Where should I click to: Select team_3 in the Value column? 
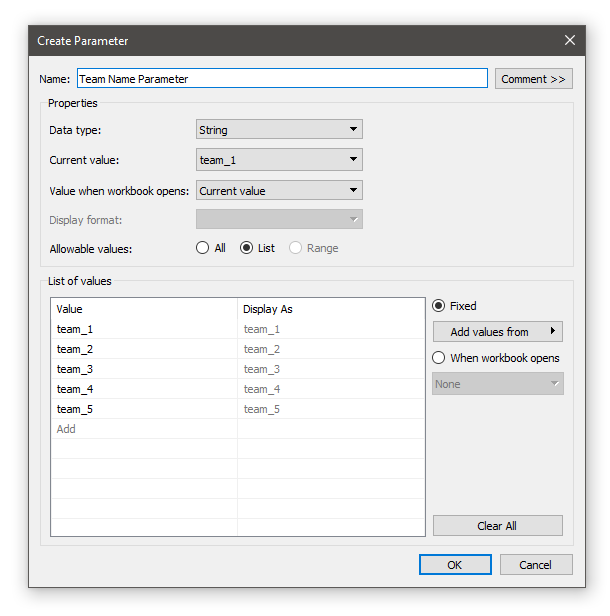[144, 369]
